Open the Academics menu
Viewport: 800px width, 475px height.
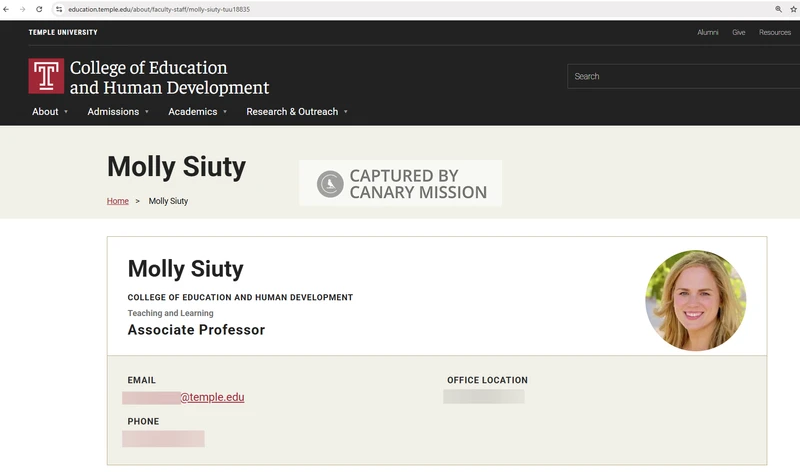[x=192, y=112]
